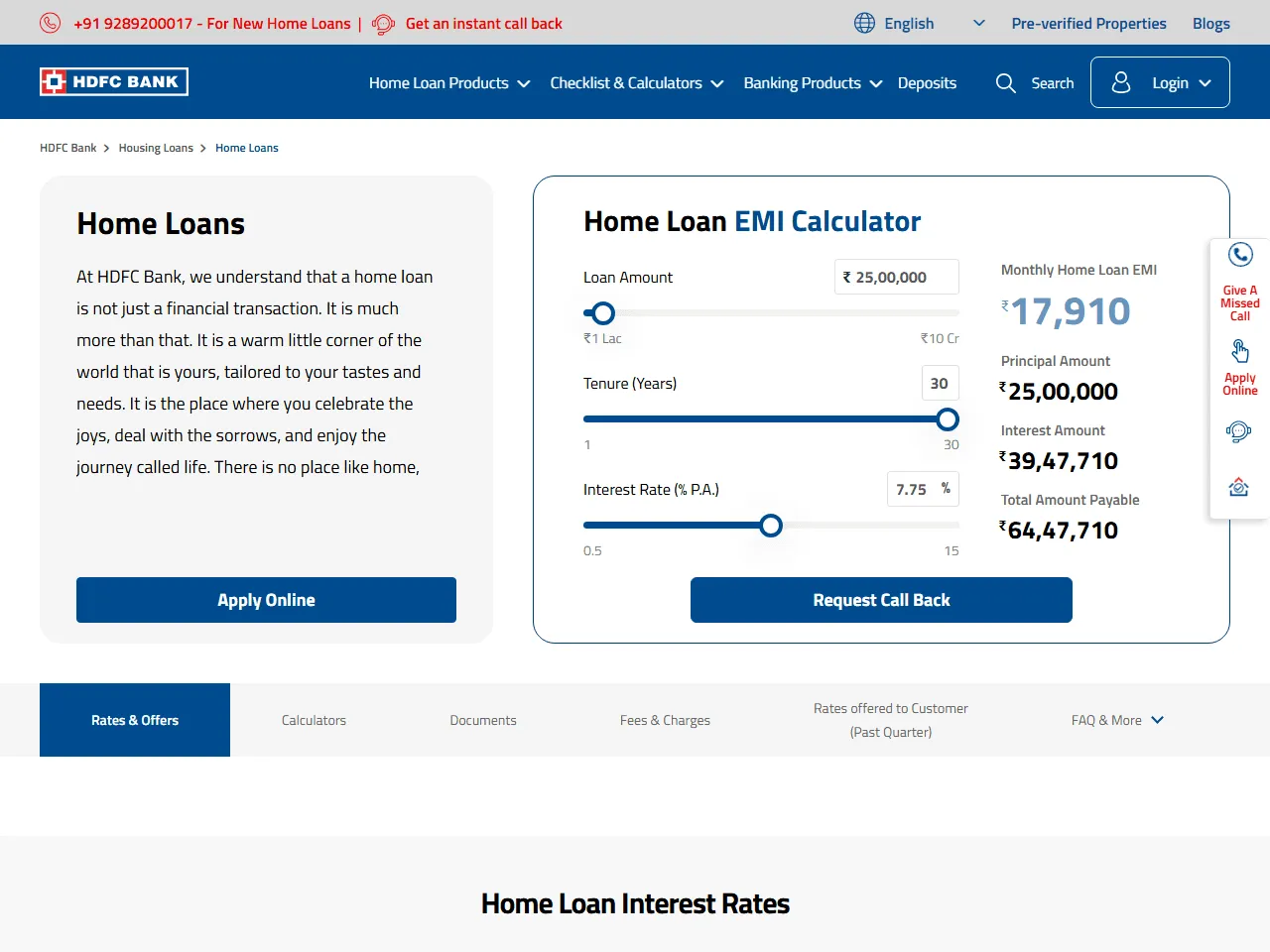Click the Loan Amount slider handle

coord(602,313)
